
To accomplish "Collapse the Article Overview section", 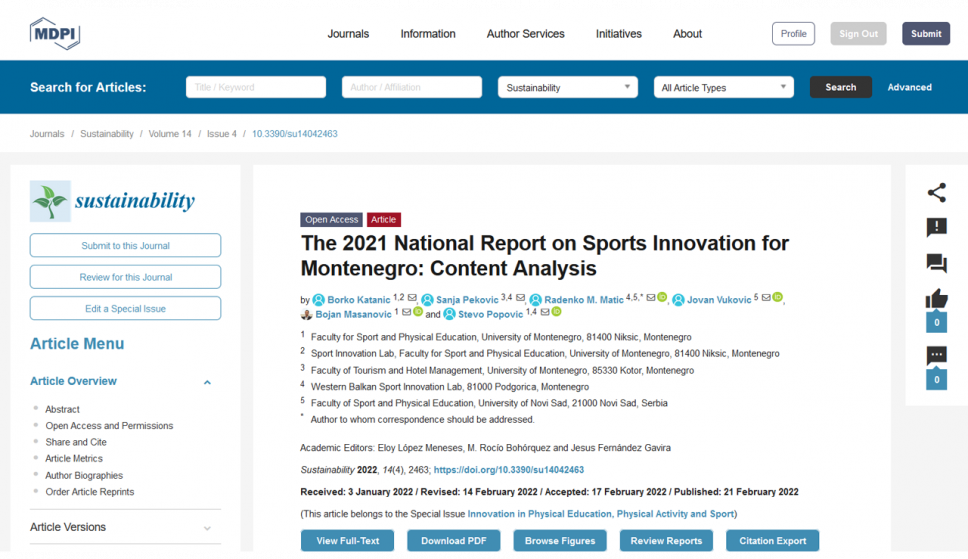I will point(207,382).
